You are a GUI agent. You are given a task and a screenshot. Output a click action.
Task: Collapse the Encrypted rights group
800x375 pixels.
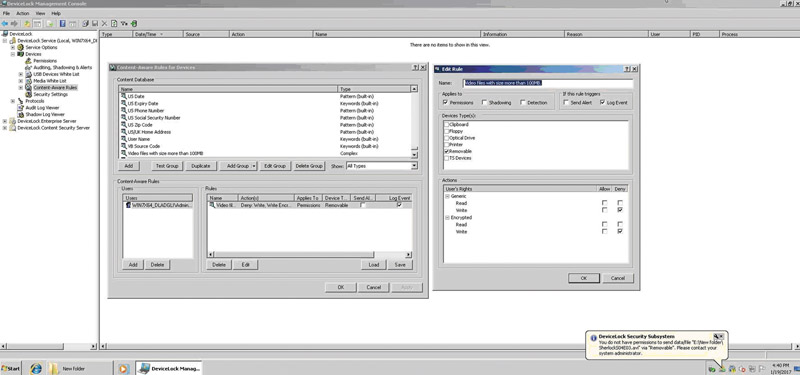pyautogui.click(x=447, y=217)
